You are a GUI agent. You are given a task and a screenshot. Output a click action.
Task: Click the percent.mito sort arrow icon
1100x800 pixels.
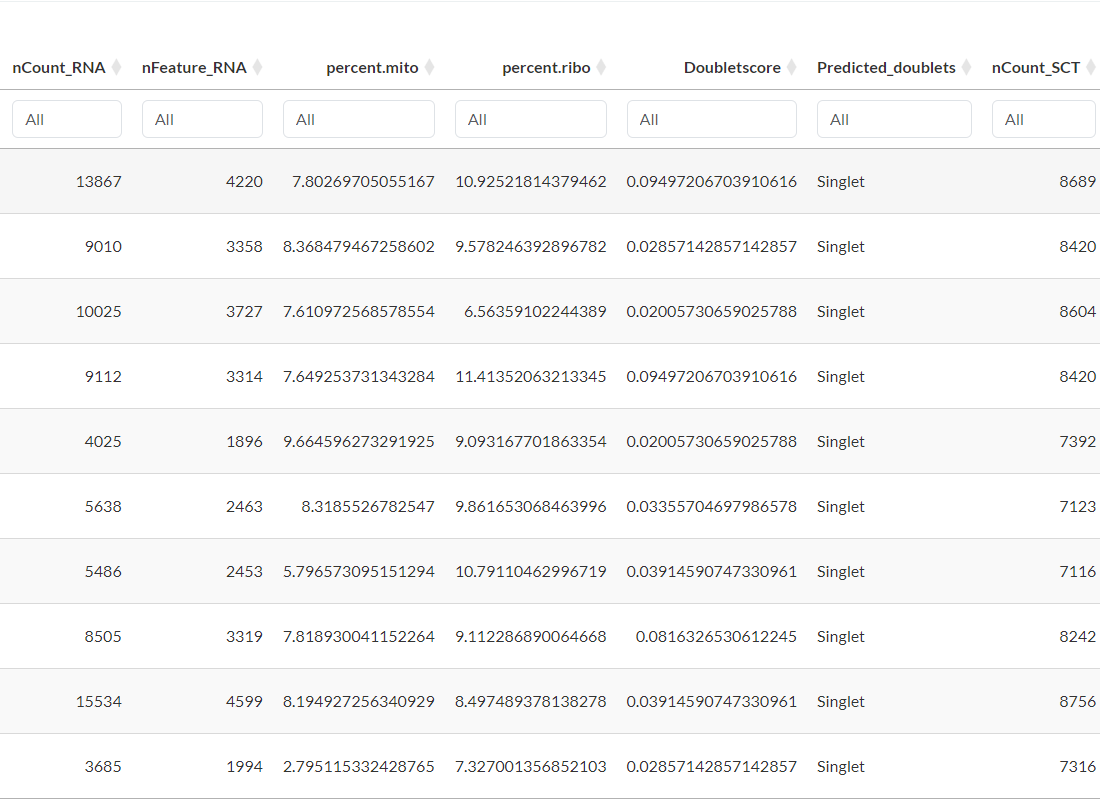point(429,67)
